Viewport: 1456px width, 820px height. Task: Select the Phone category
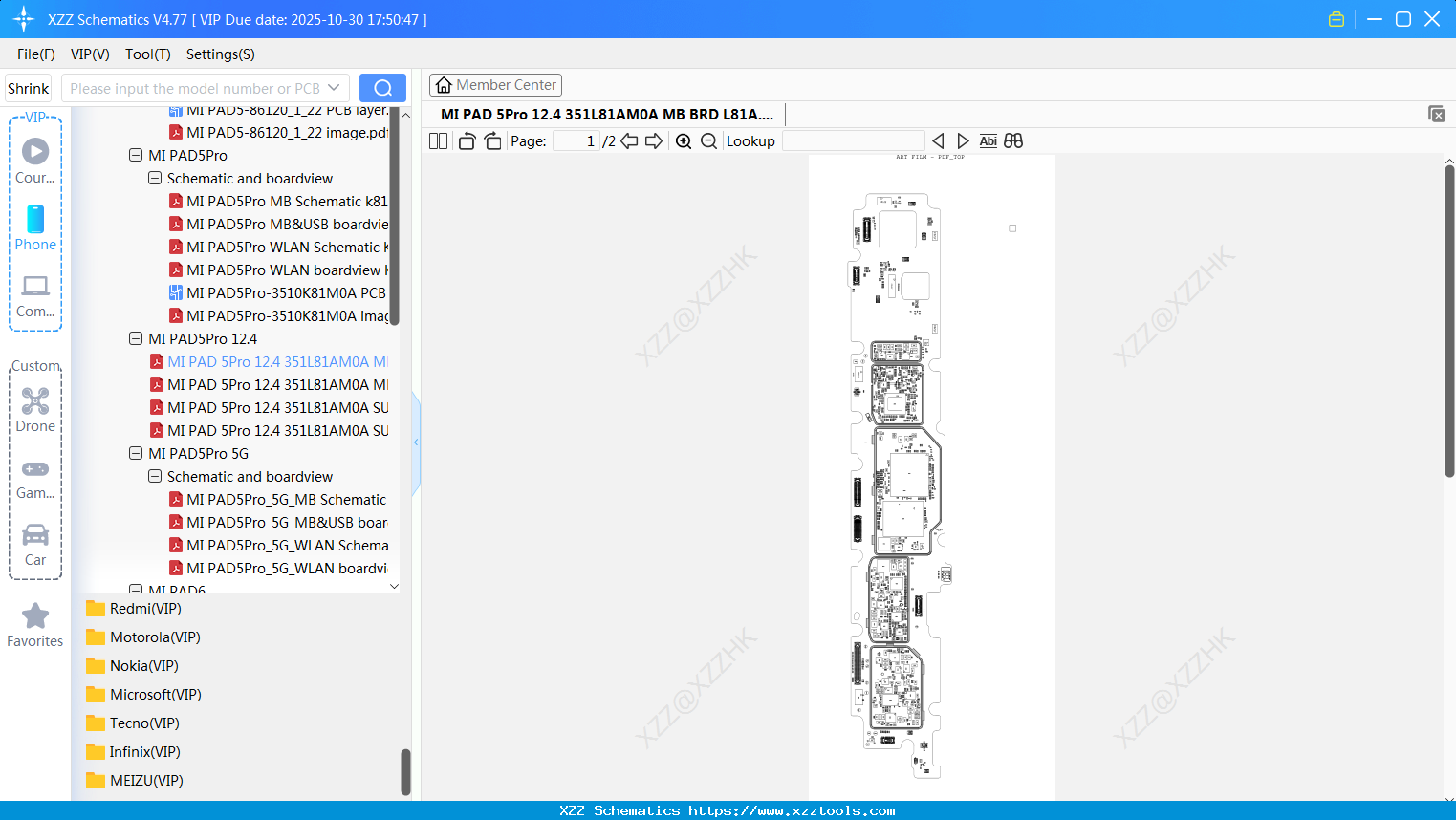pos(35,228)
